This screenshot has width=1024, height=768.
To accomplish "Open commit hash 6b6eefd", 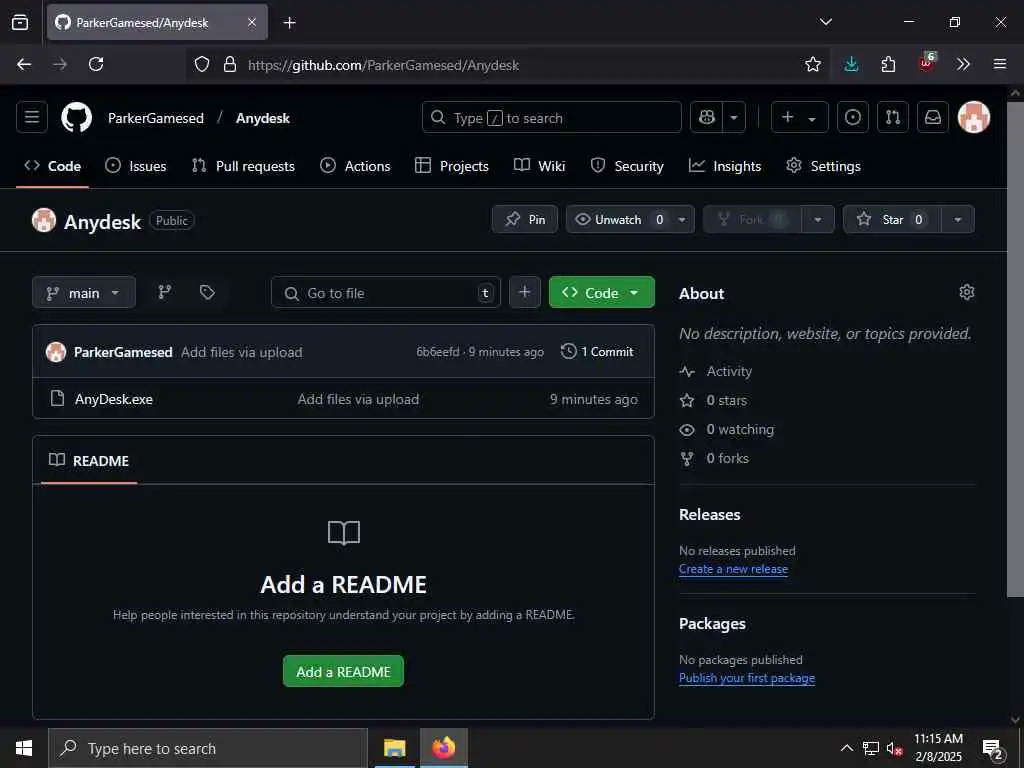I will coord(438,352).
